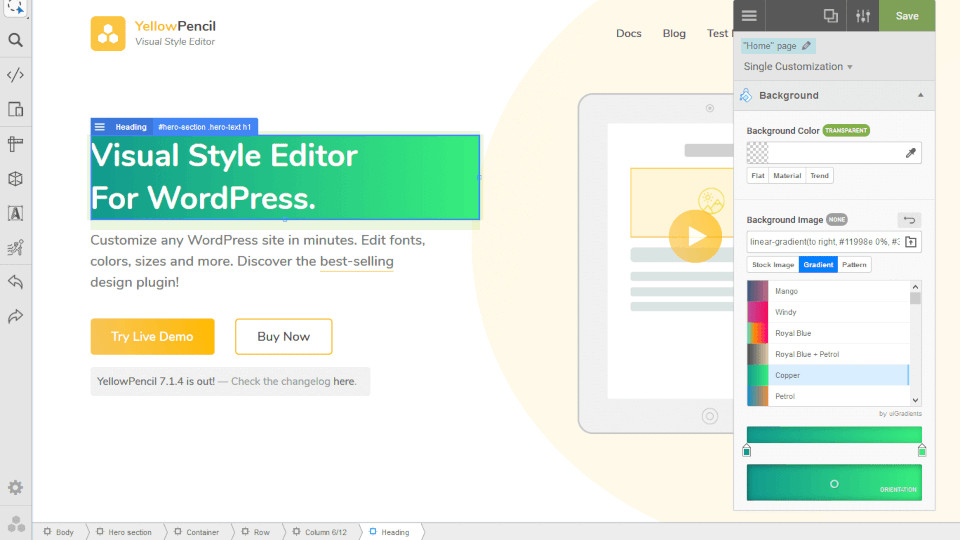Select Column 6/12 in breadcrumb
The height and width of the screenshot is (540, 960).
coord(320,532)
